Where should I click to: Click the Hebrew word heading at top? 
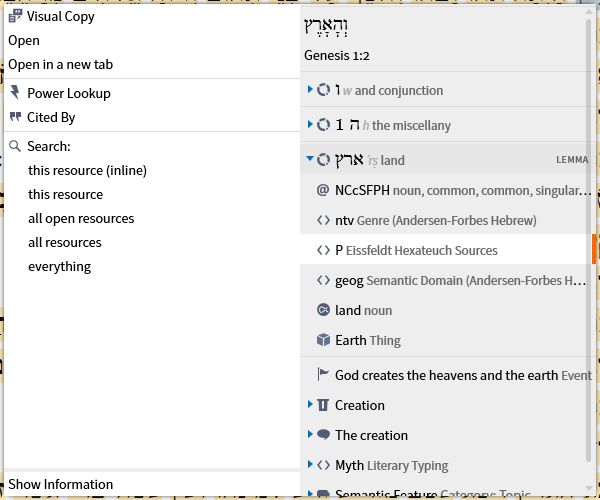[x=326, y=27]
